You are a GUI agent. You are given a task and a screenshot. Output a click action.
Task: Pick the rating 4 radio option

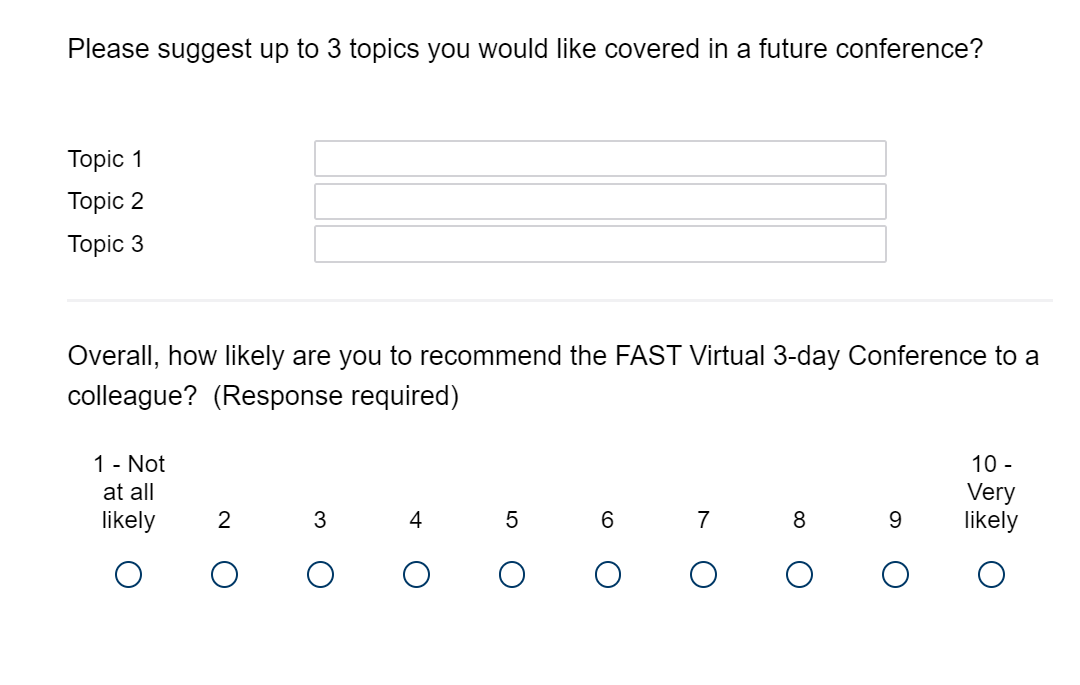pyautogui.click(x=416, y=574)
